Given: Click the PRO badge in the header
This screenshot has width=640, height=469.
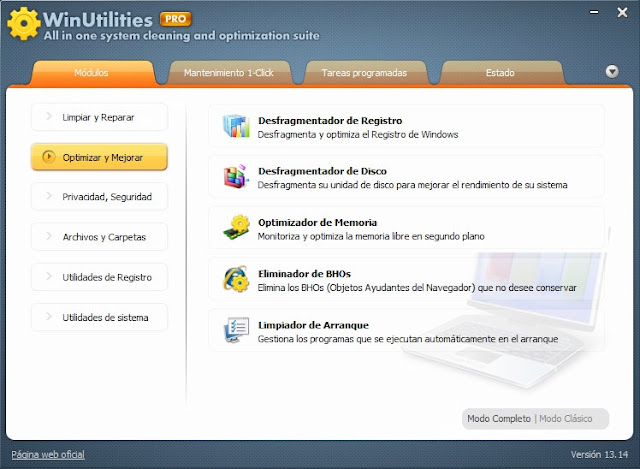Looking at the screenshot, I should [x=176, y=19].
